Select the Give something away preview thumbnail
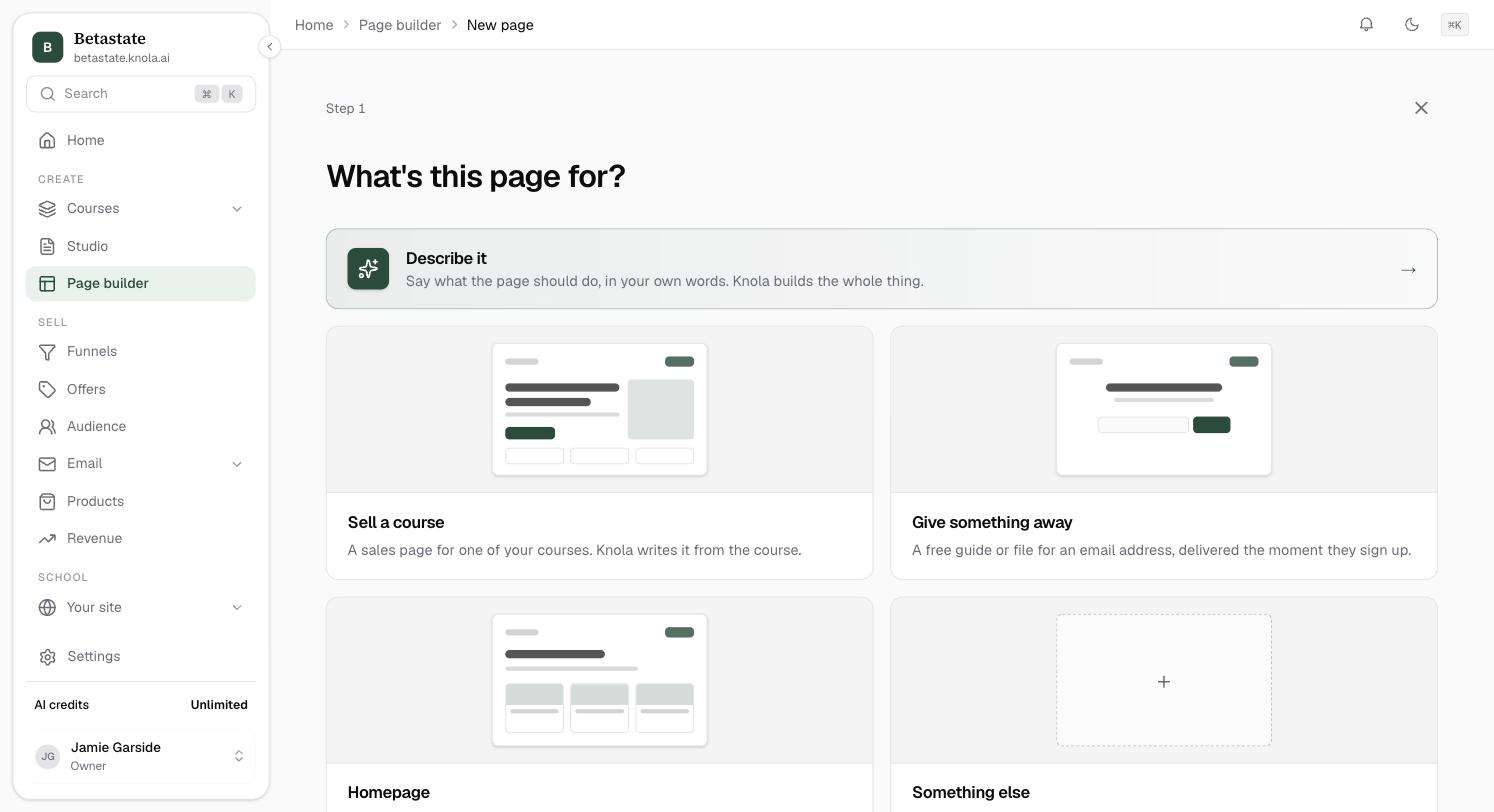 pyautogui.click(x=1164, y=410)
